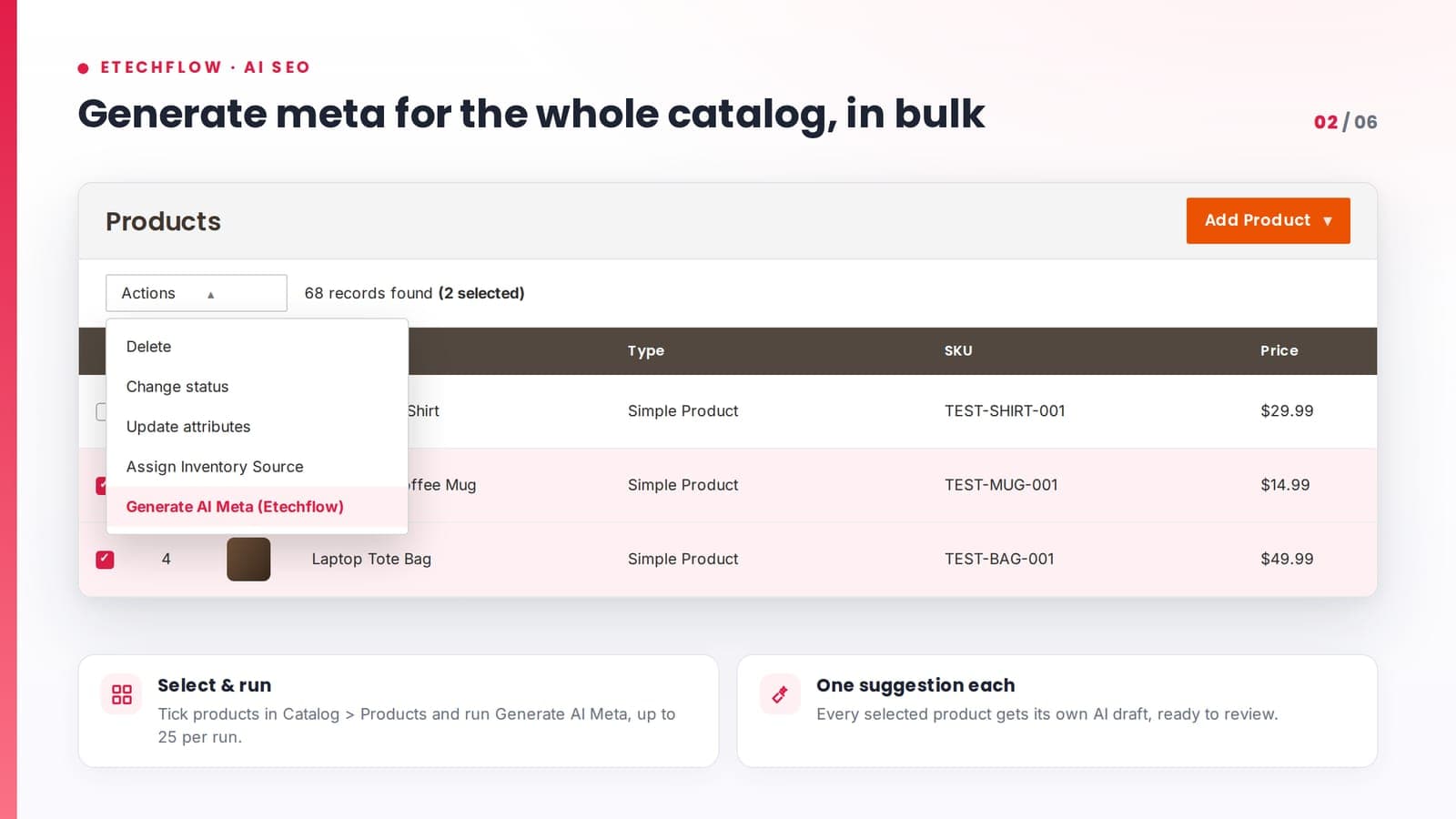Click the Laptop Tote Bag product thumbnail
This screenshot has width=1456, height=819.
click(248, 559)
